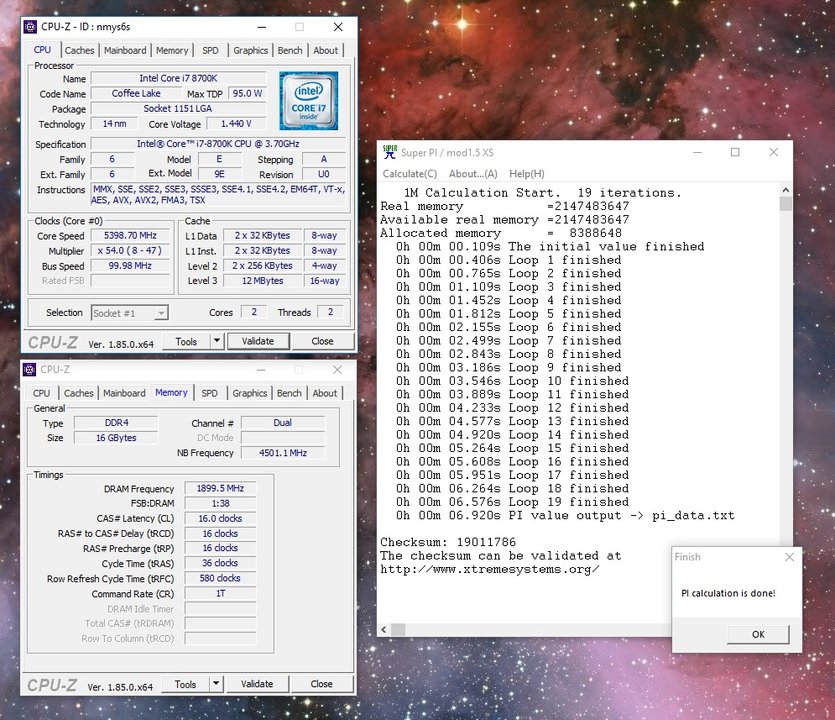Minimize the Super PI window
Viewport: 835px width, 720px height.
697,152
